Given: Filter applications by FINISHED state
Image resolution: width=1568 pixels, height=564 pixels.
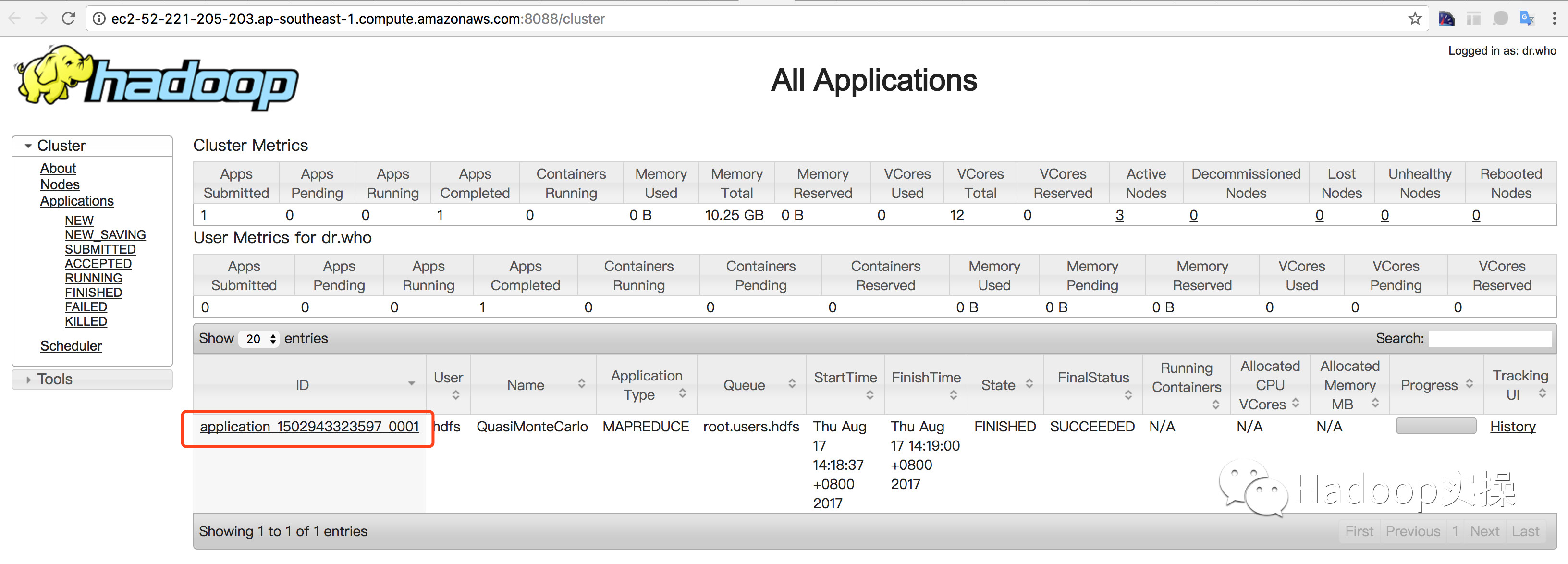Looking at the screenshot, I should point(94,293).
